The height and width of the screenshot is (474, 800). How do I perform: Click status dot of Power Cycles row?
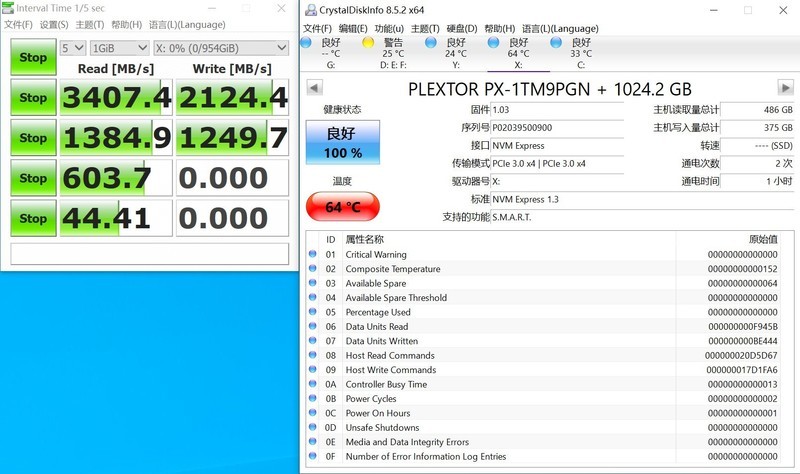313,397
